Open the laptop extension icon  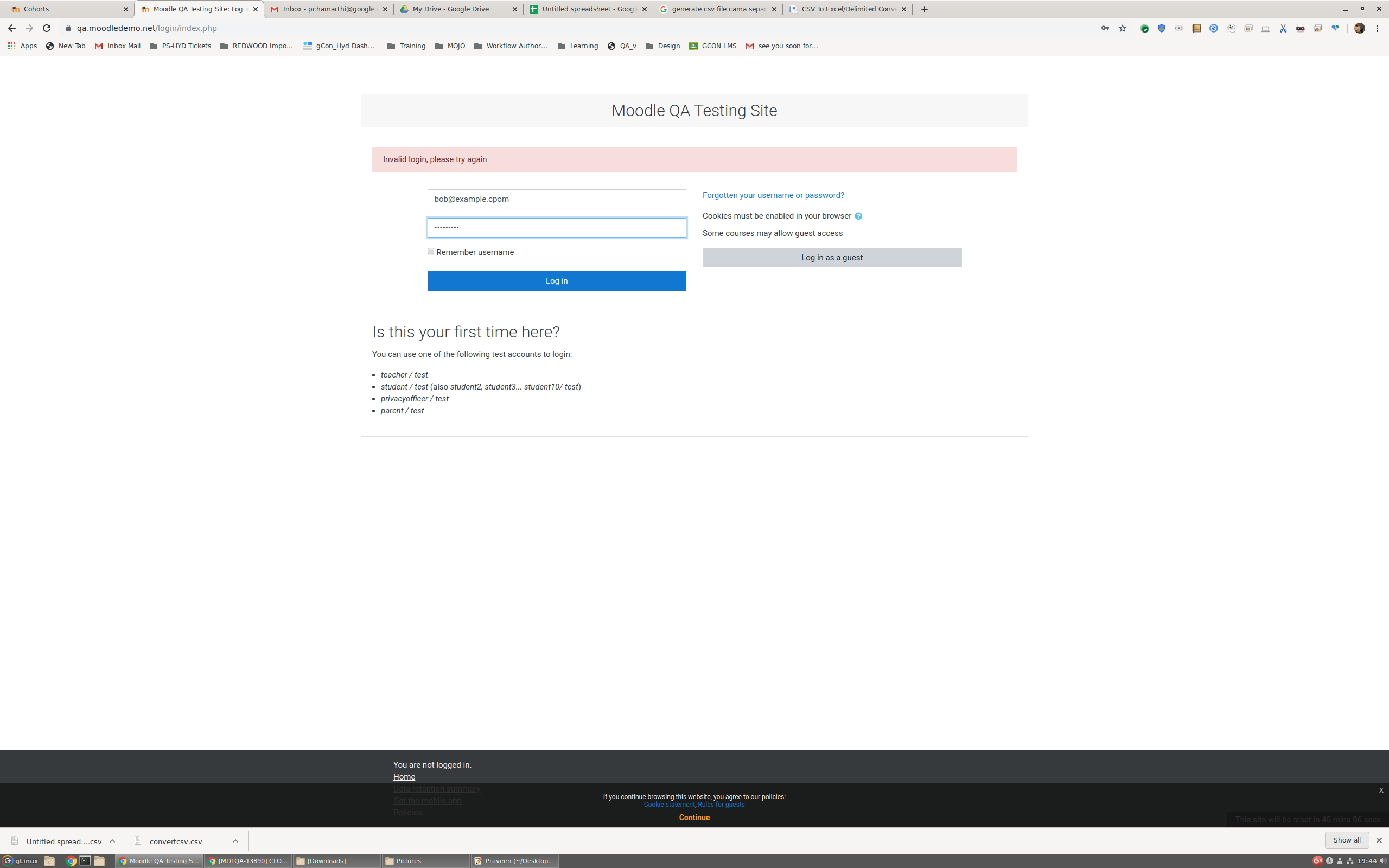point(1266,28)
